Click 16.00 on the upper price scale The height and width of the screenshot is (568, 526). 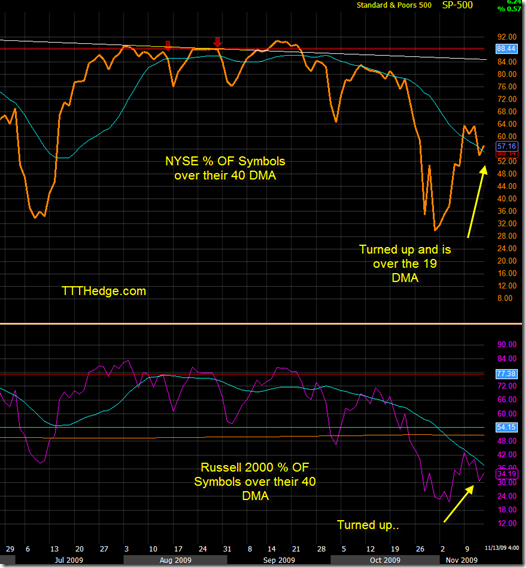(x=507, y=273)
